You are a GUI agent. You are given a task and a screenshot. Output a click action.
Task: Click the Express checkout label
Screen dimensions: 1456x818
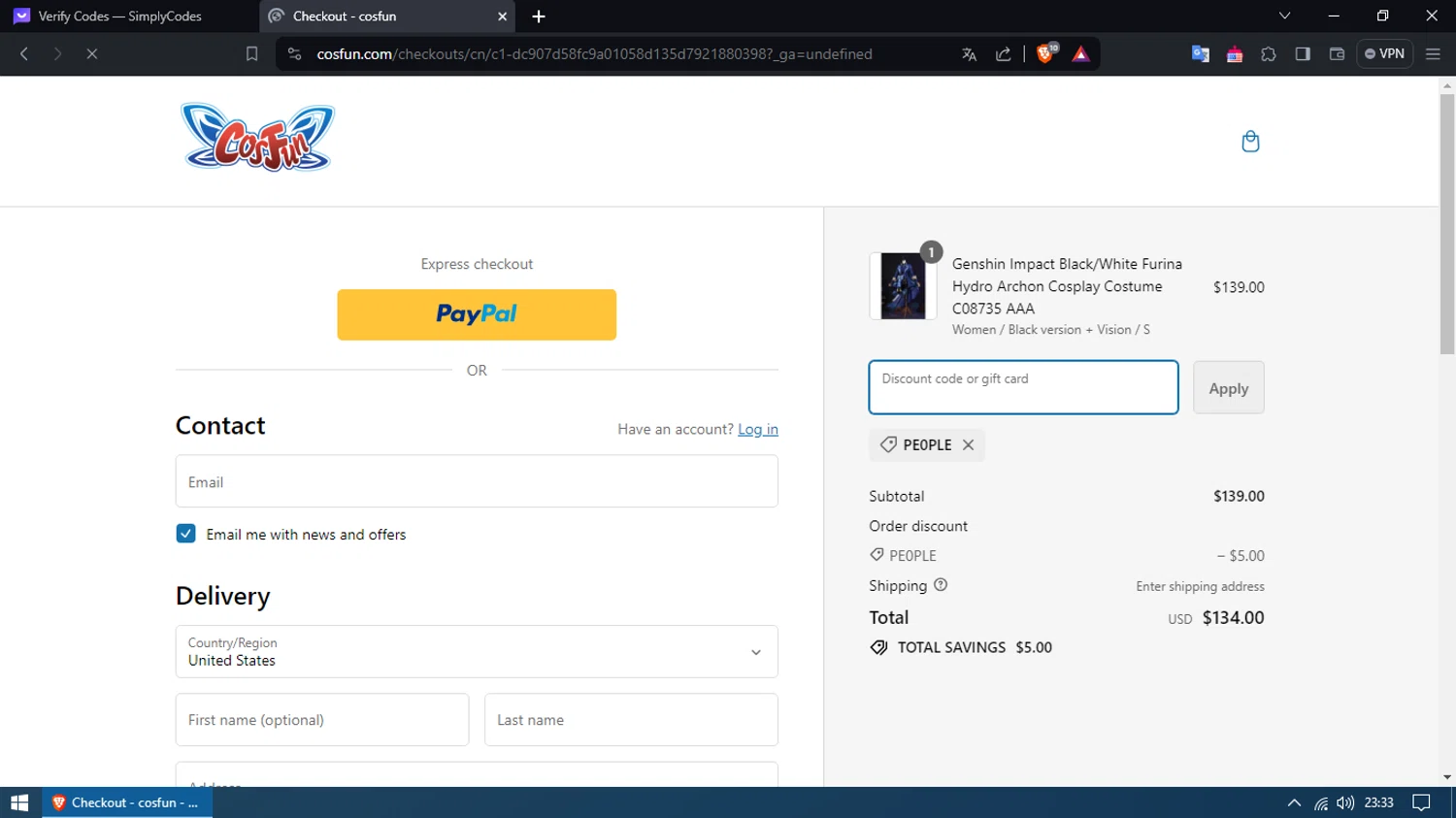point(477,264)
